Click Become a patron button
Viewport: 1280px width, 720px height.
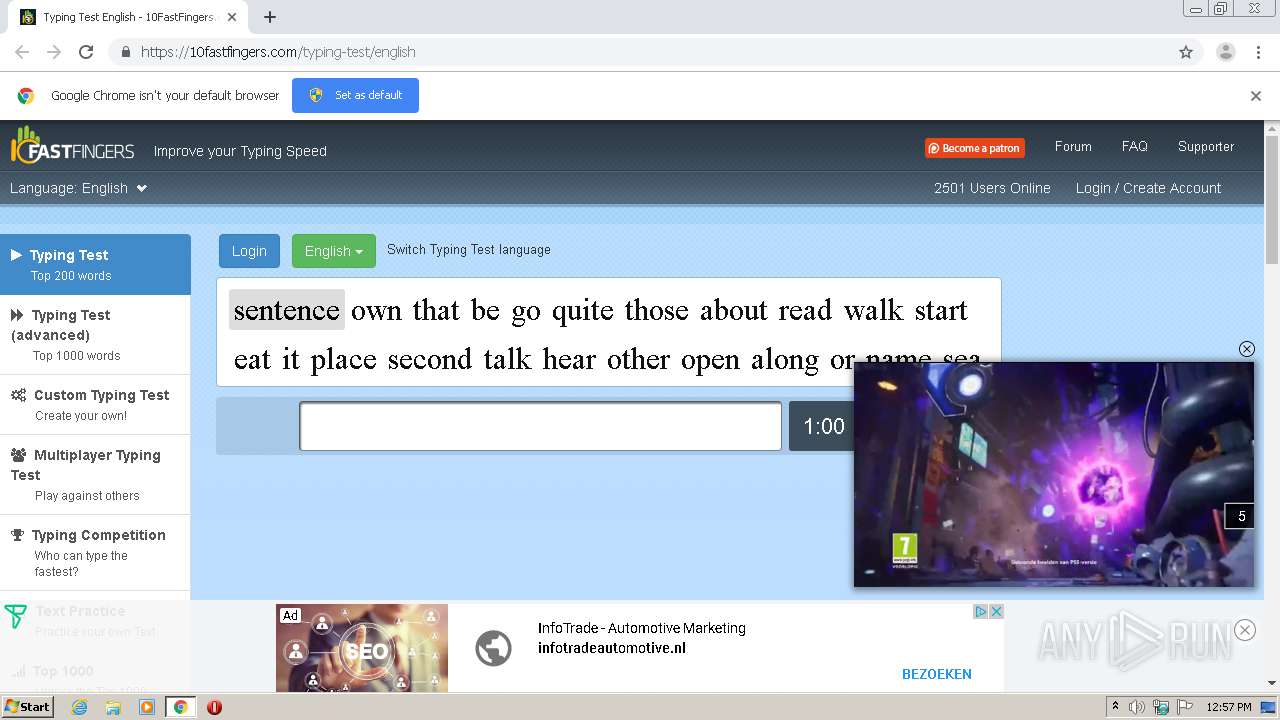click(x=974, y=148)
